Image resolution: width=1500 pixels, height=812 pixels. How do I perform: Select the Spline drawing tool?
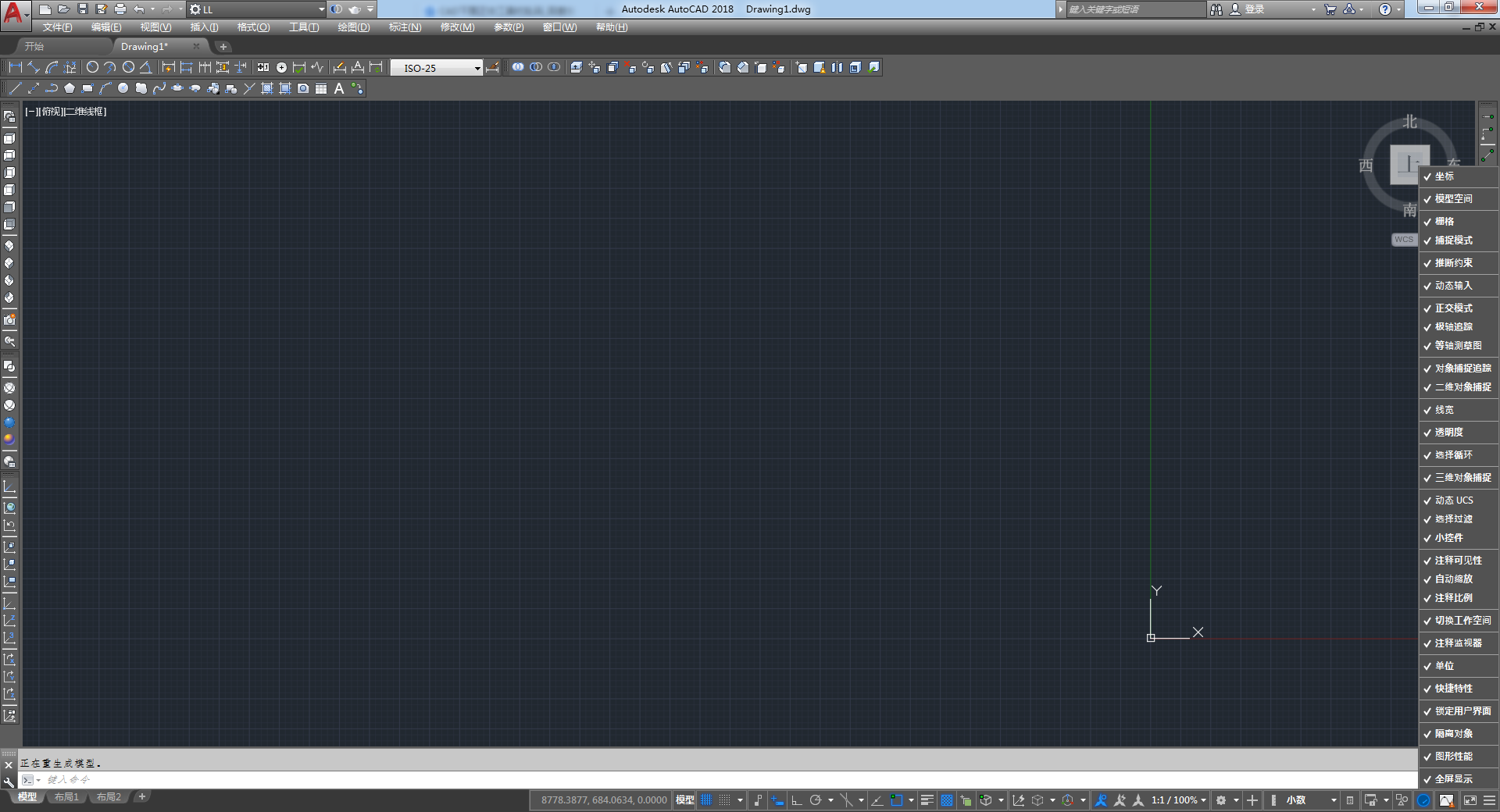(159, 88)
